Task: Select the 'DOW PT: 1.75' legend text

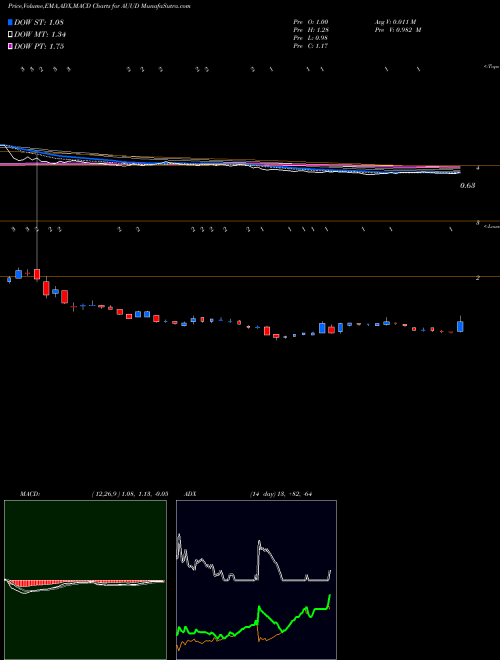Action: (39, 46)
